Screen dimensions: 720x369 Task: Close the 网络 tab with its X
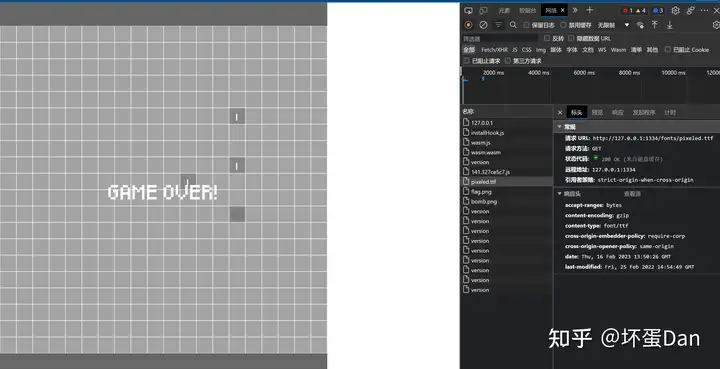tap(562, 11)
